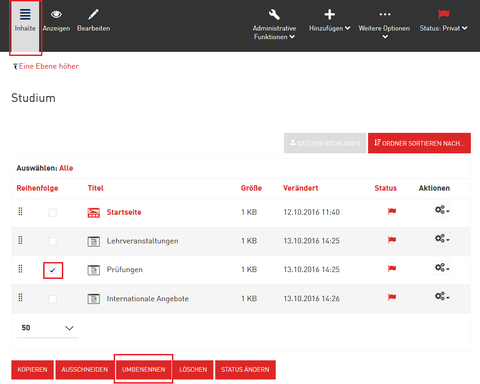Click the Aktionen column header
The image size is (480, 384).
coord(434,188)
